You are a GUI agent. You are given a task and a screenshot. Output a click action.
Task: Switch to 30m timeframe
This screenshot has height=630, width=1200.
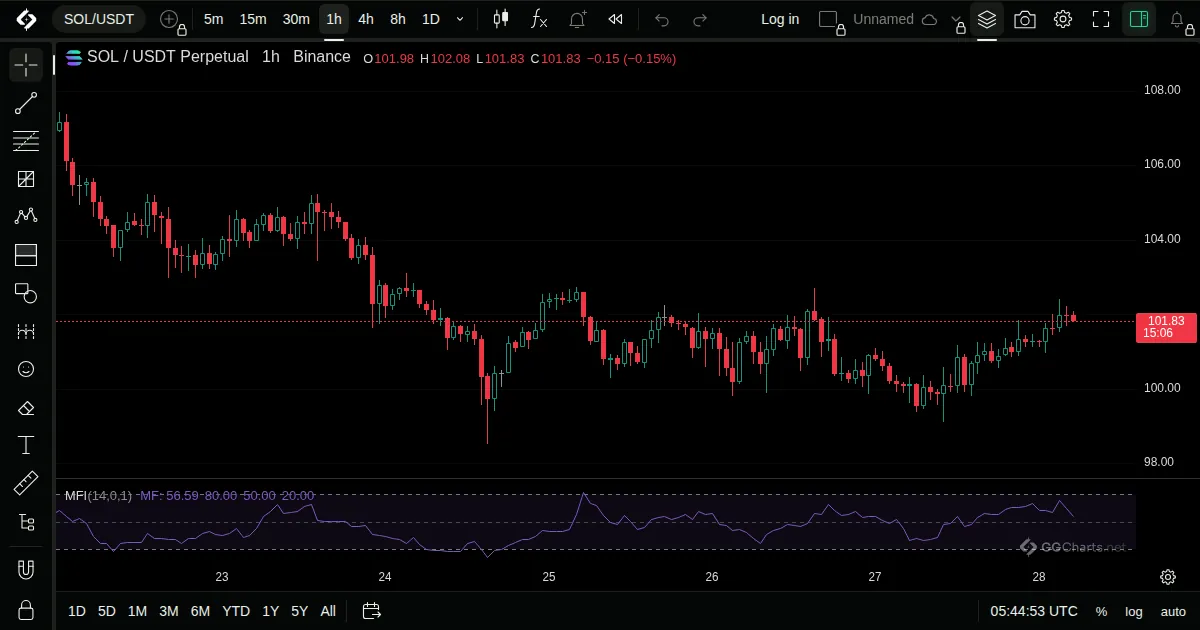(296, 19)
